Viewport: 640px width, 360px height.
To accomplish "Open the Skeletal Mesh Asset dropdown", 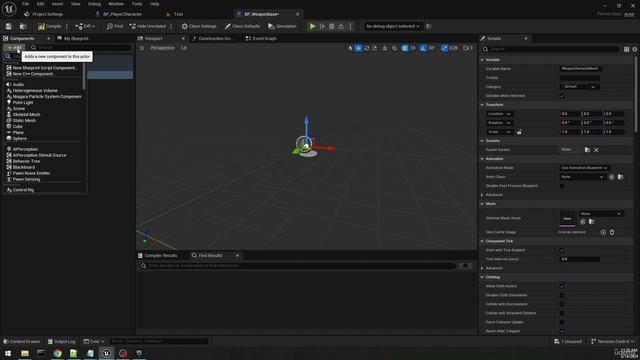I will coord(601,213).
